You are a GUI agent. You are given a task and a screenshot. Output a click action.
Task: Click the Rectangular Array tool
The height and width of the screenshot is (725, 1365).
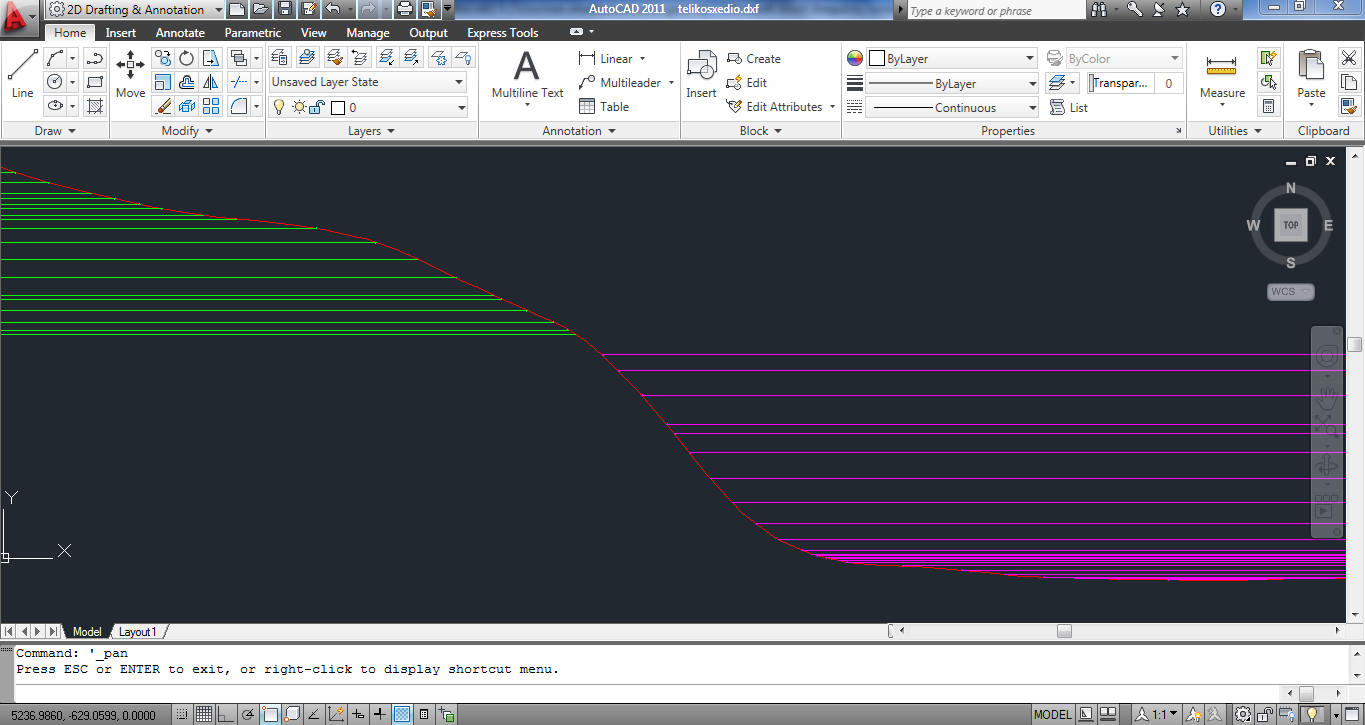tap(211, 106)
